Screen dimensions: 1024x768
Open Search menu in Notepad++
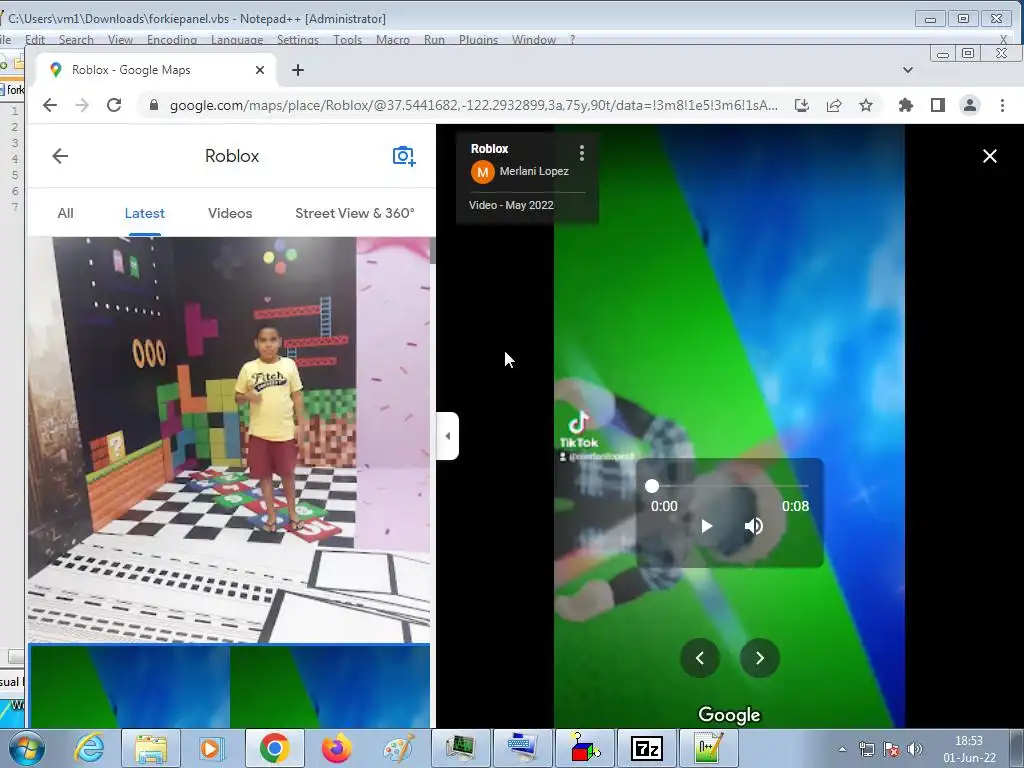(76, 40)
